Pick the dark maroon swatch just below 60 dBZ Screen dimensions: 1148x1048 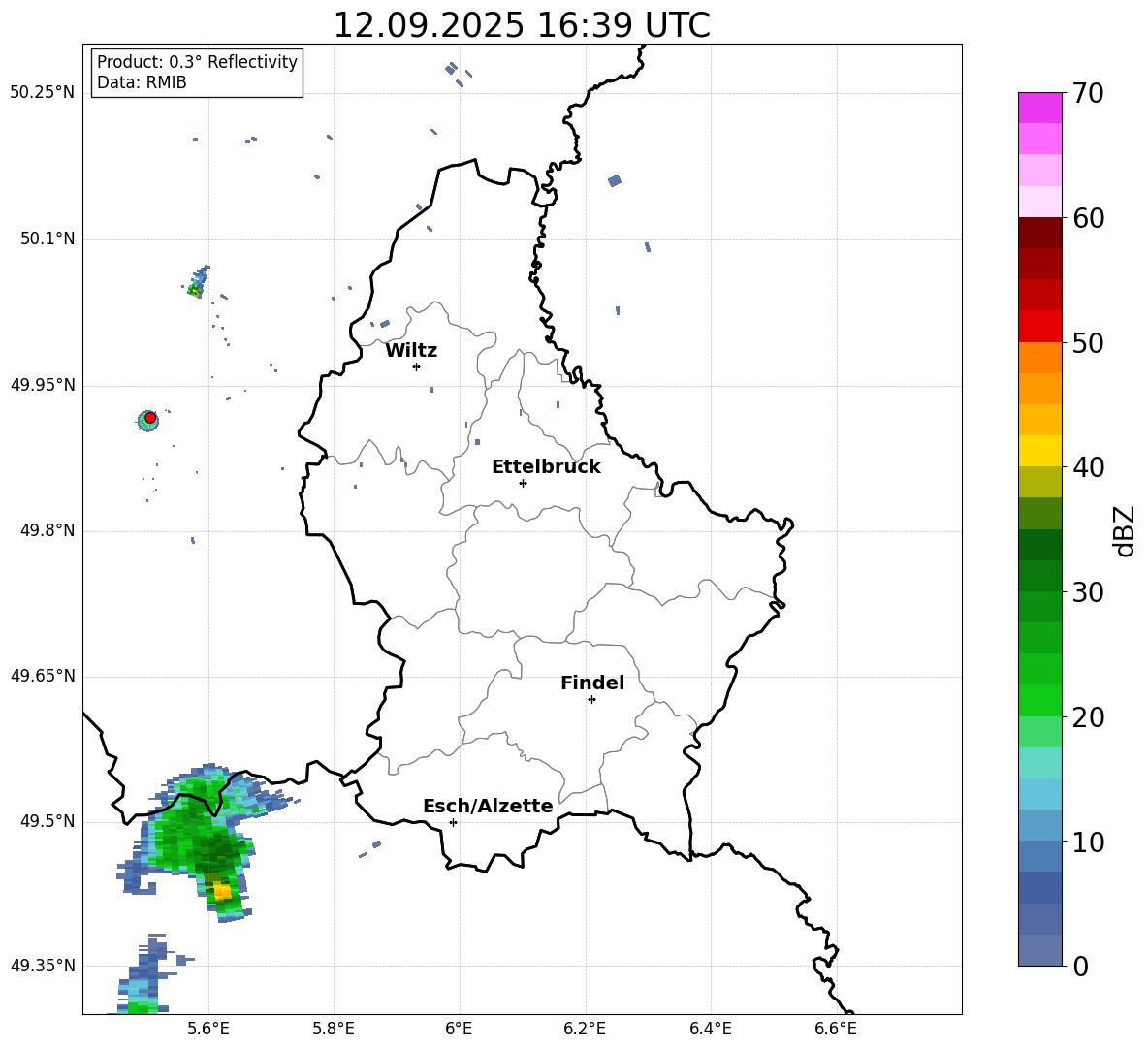point(1039,233)
